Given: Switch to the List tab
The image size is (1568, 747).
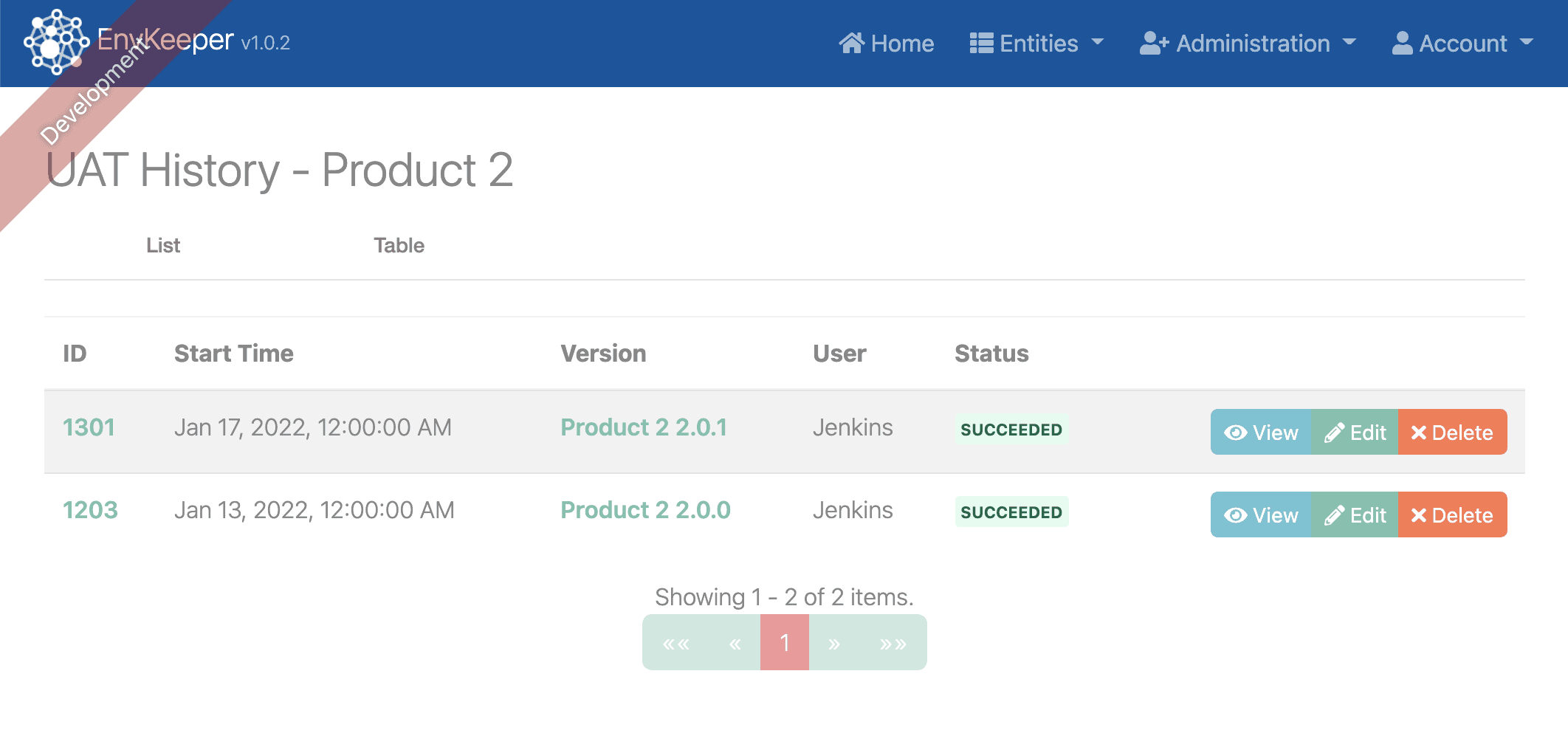Looking at the screenshot, I should click(163, 246).
